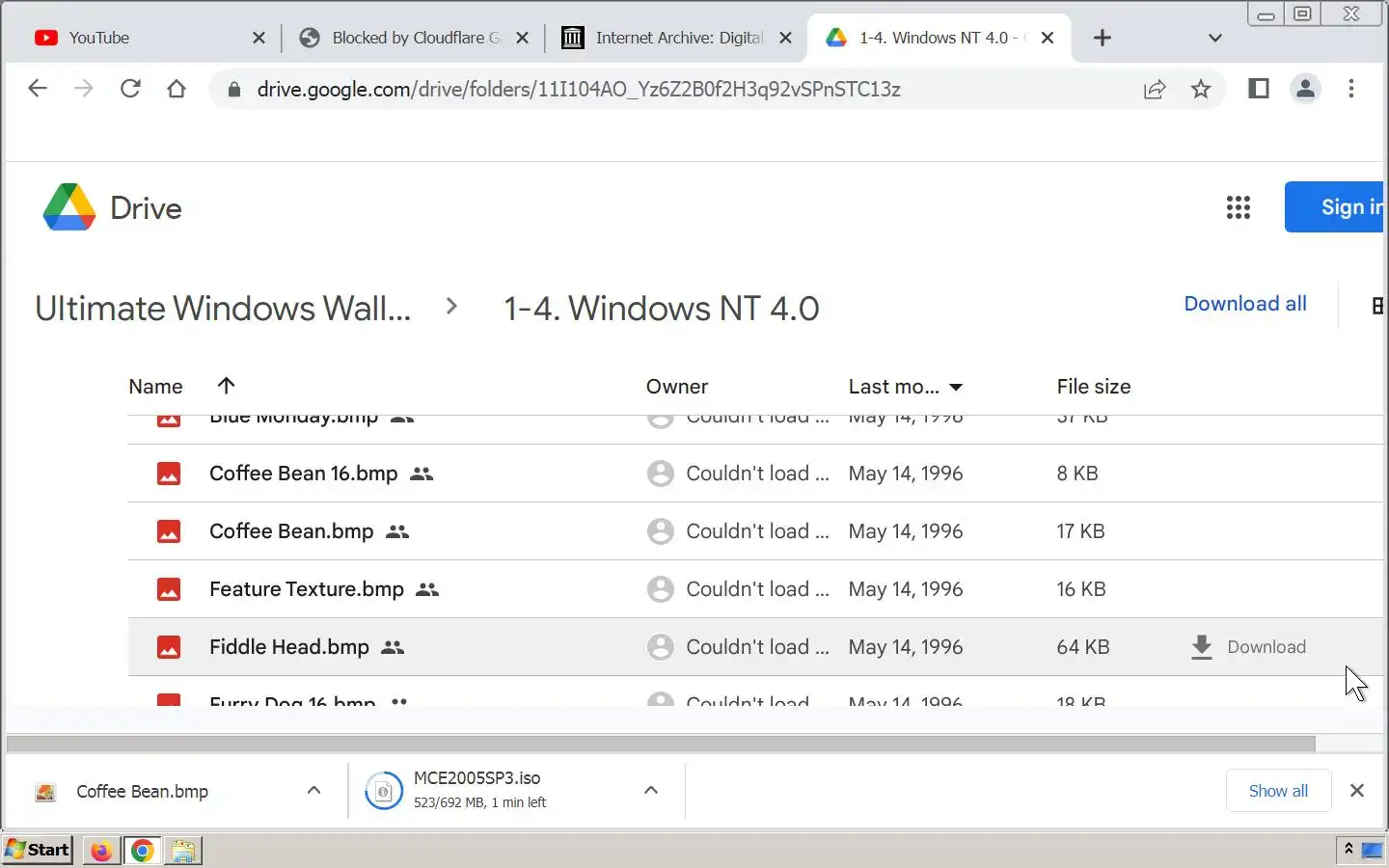The width and height of the screenshot is (1389, 868).
Task: Click the image icon of Fiddle Head.bmp
Action: click(x=169, y=647)
